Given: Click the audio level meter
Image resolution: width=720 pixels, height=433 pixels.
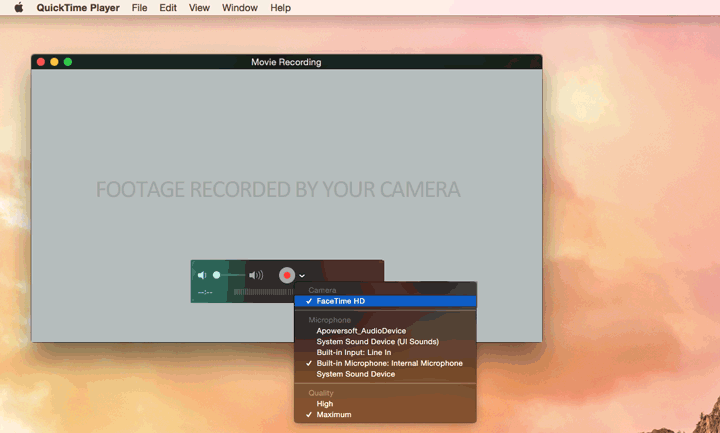Looking at the screenshot, I should tap(263, 292).
